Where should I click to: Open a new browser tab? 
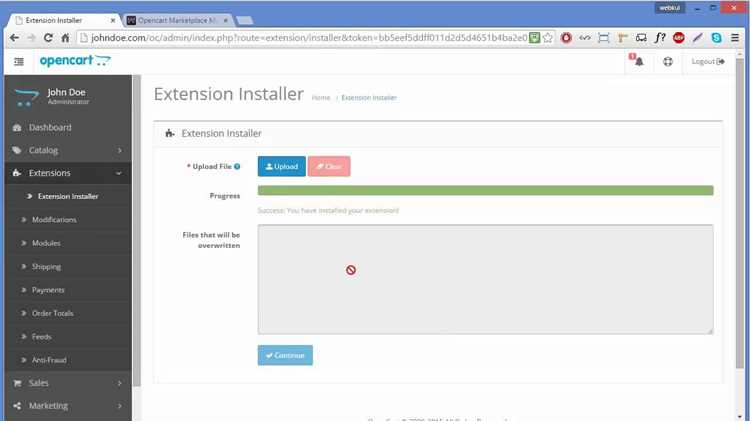244,20
